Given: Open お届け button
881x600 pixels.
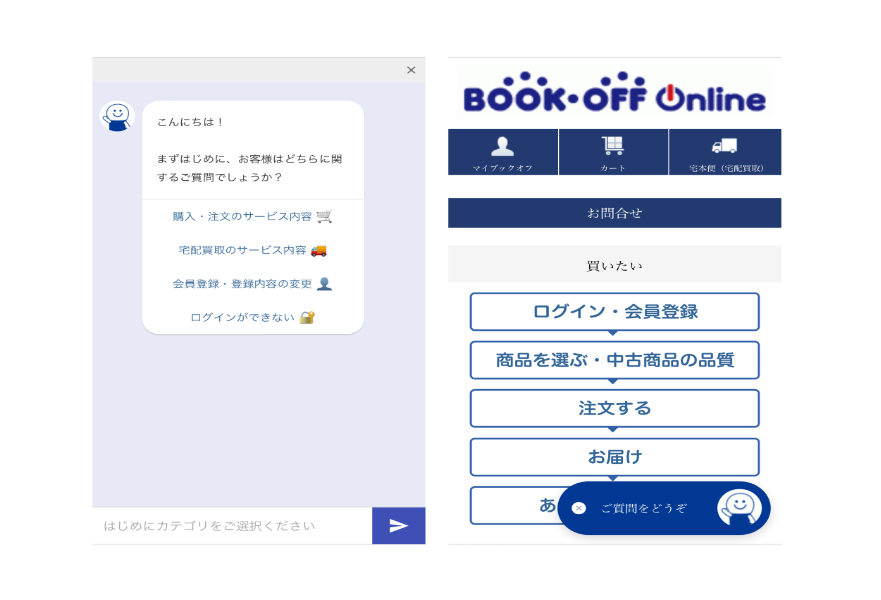Looking at the screenshot, I should click(614, 457).
